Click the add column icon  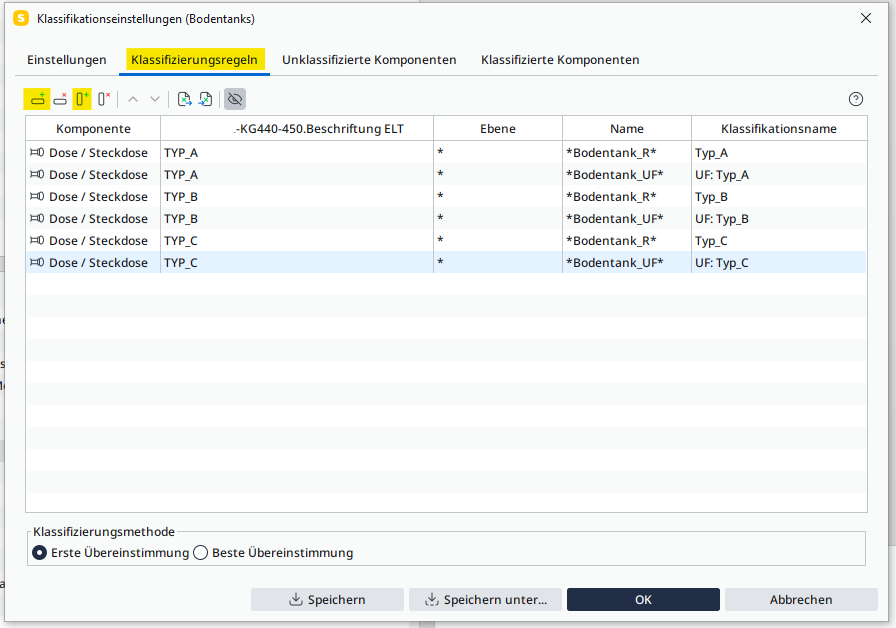(x=82, y=99)
